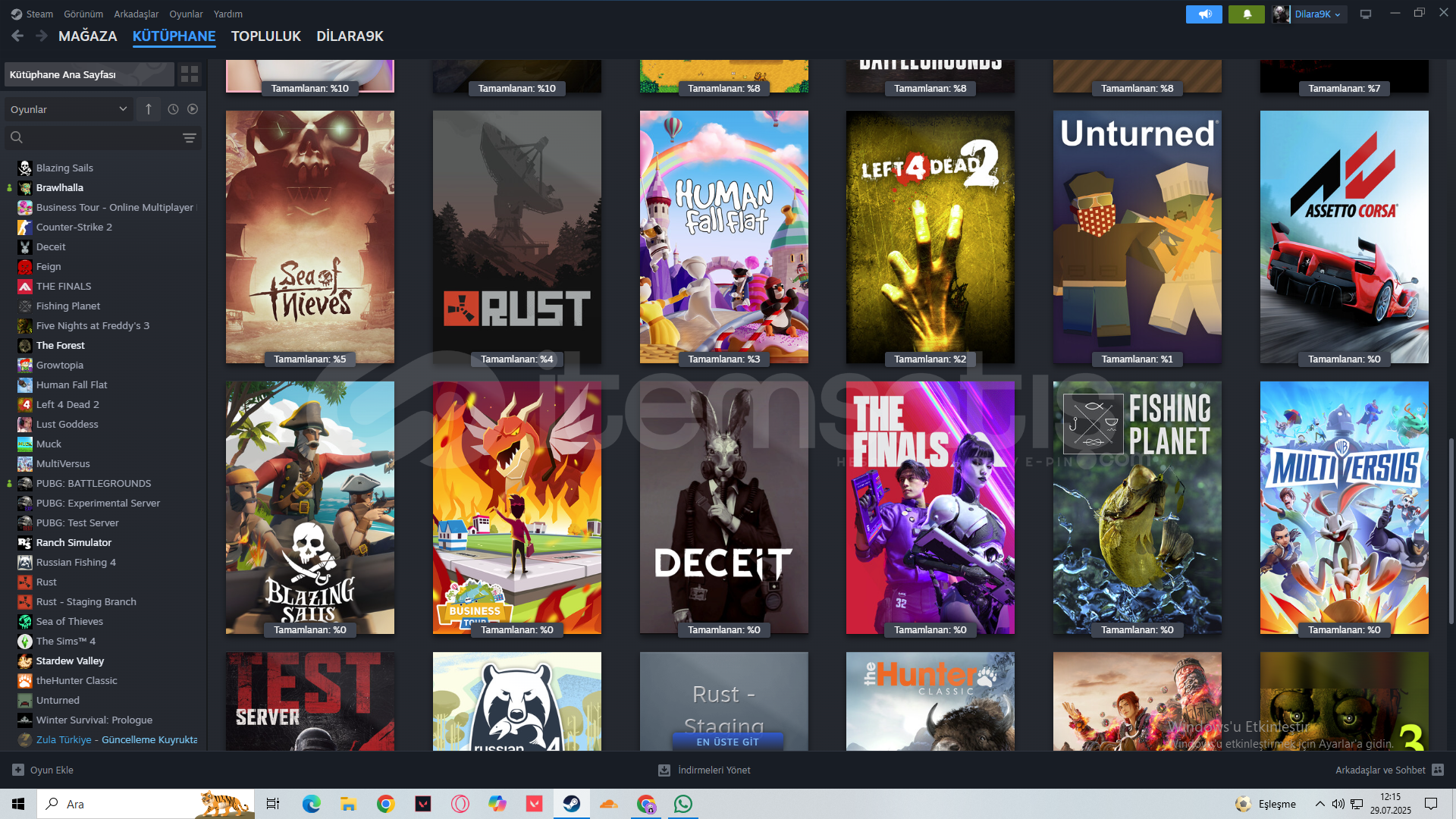The height and width of the screenshot is (819, 1456).
Task: Open the Rust game cover
Action: point(517,237)
